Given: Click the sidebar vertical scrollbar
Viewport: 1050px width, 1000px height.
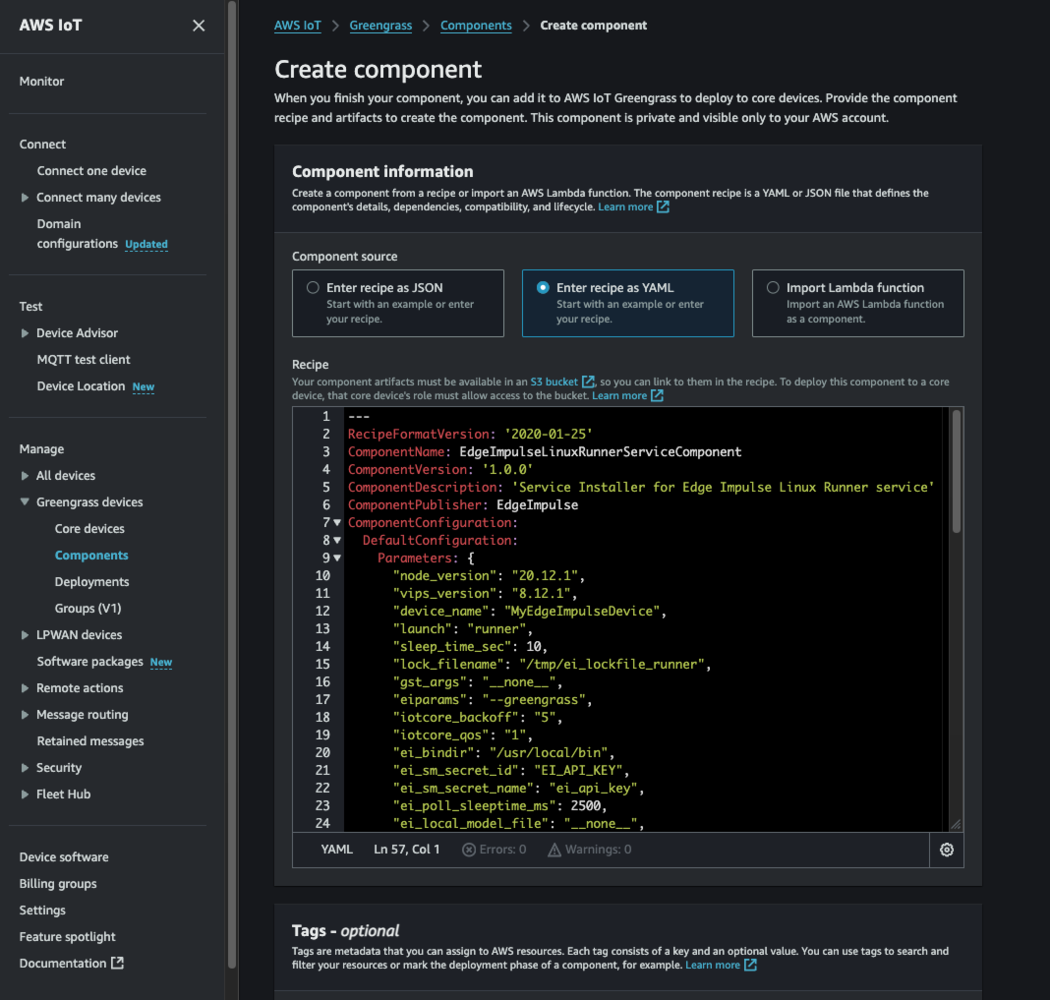Looking at the screenshot, I should click(232, 484).
